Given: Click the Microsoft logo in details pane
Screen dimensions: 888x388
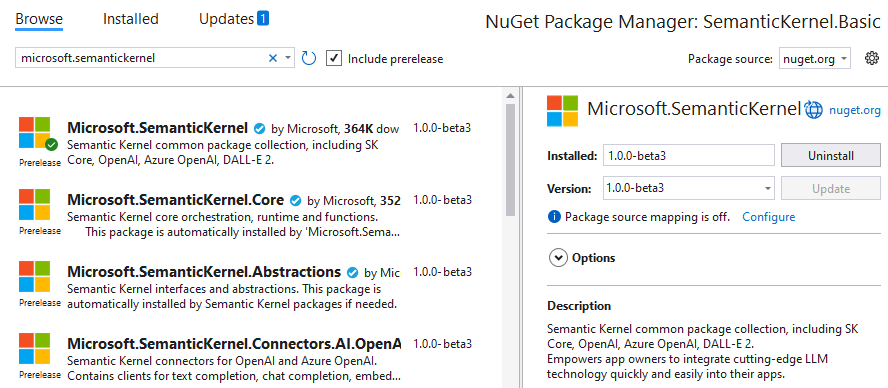Looking at the screenshot, I should tap(562, 110).
